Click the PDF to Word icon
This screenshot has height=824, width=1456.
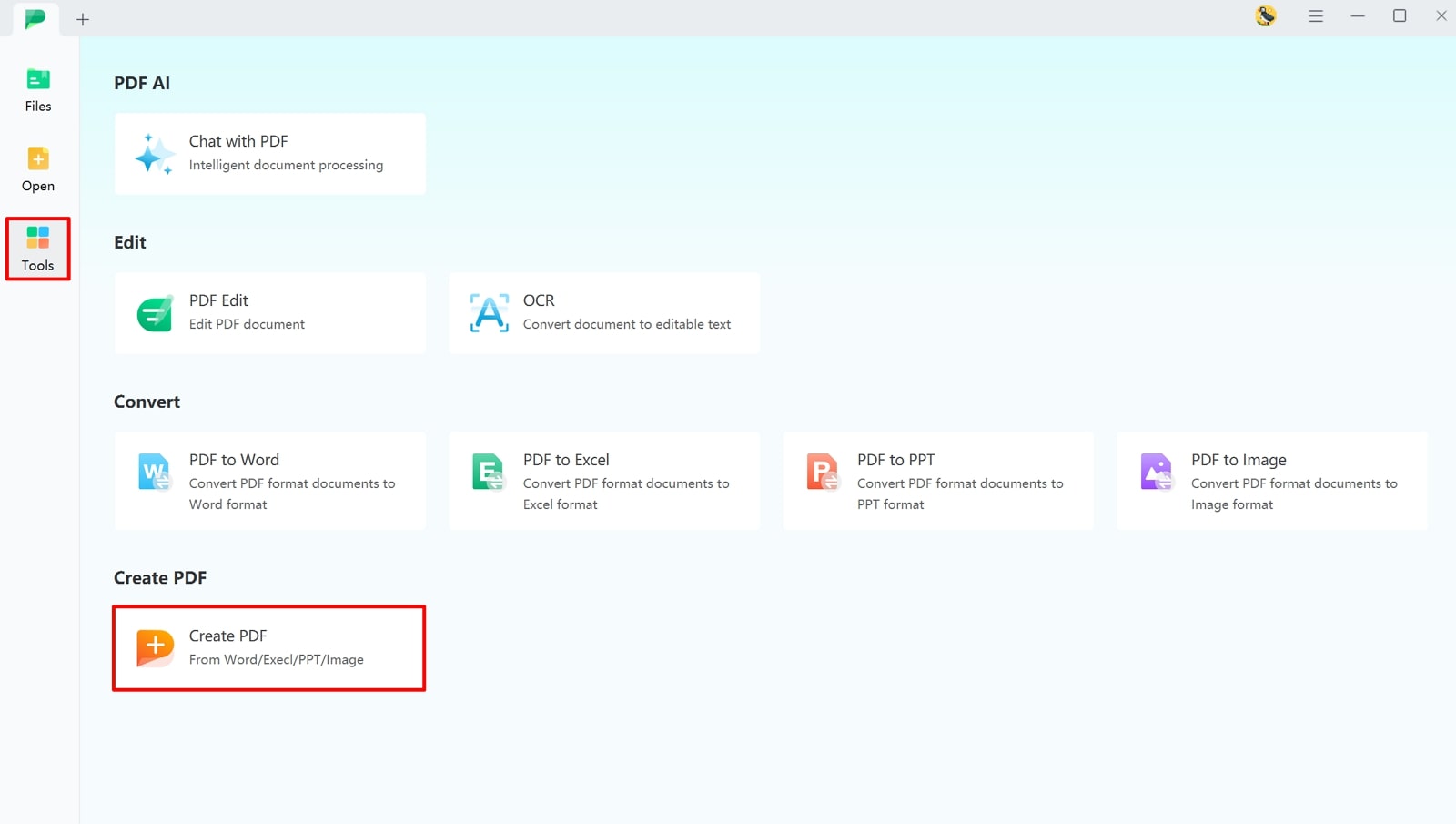[x=155, y=472]
